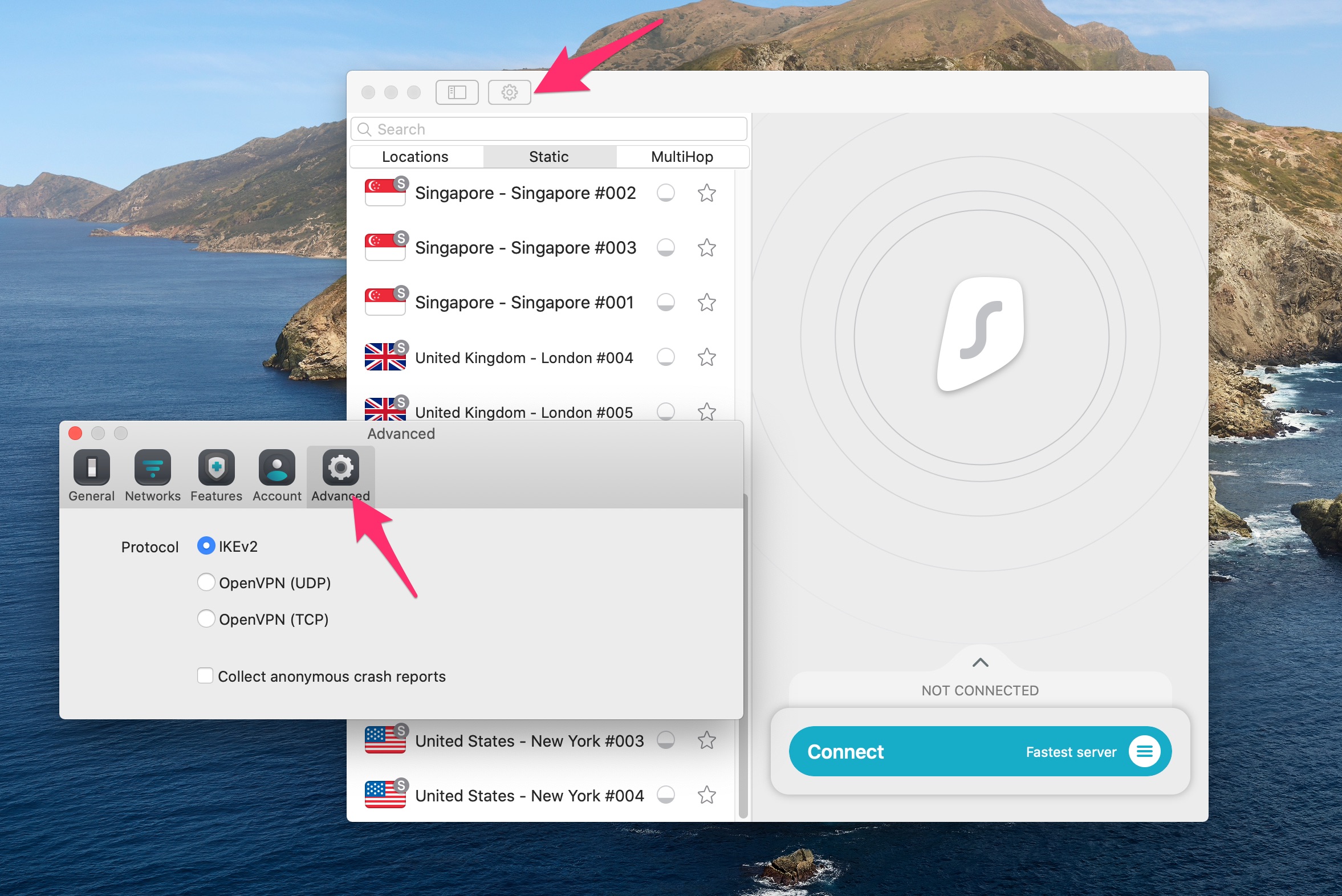The height and width of the screenshot is (896, 1342).
Task: Open the Networks preferences pane
Action: [153, 475]
